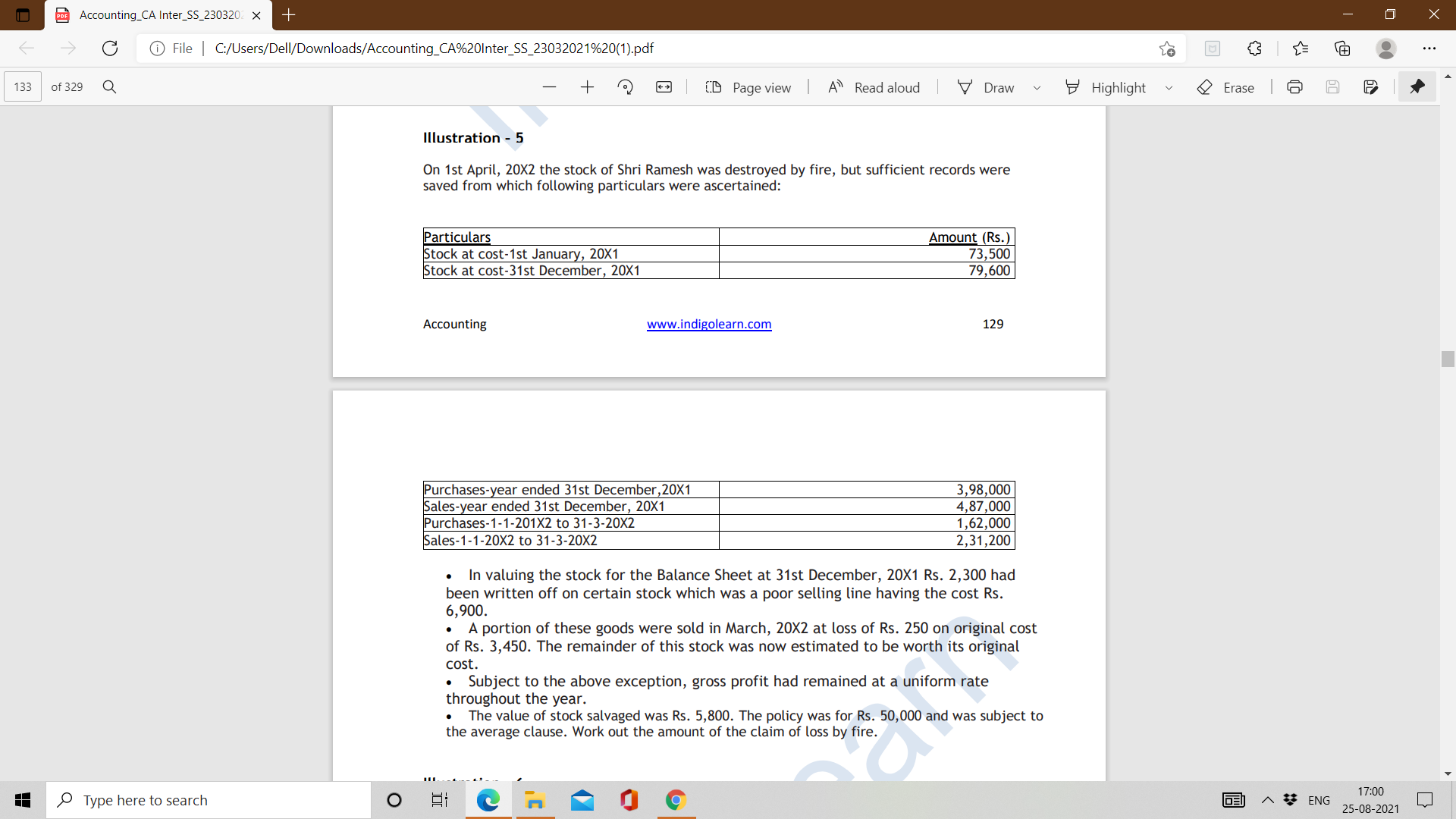Viewport: 1456px width, 819px height.
Task: Print the PDF document
Action: point(1294,87)
